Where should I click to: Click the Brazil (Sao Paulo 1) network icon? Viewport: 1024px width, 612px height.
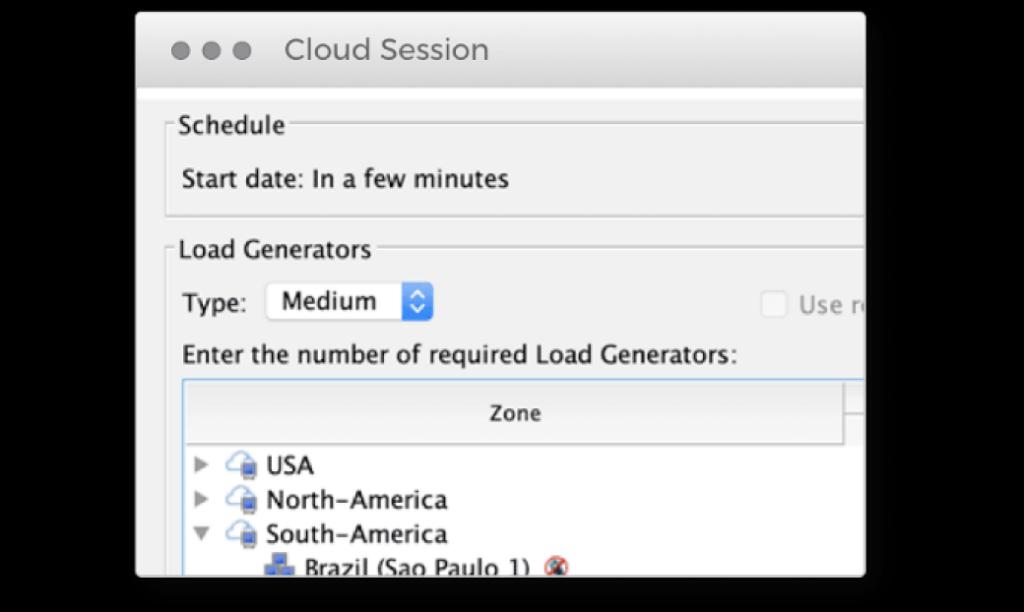pyautogui.click(x=279, y=567)
